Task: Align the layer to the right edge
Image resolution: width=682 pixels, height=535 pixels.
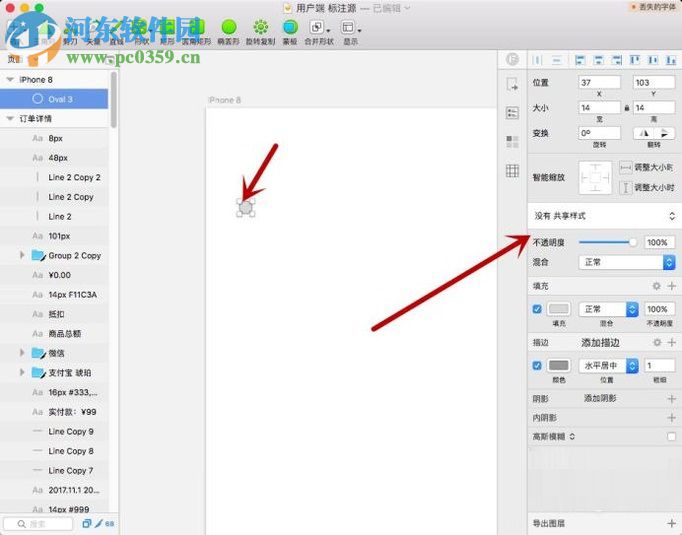Action: coord(616,60)
